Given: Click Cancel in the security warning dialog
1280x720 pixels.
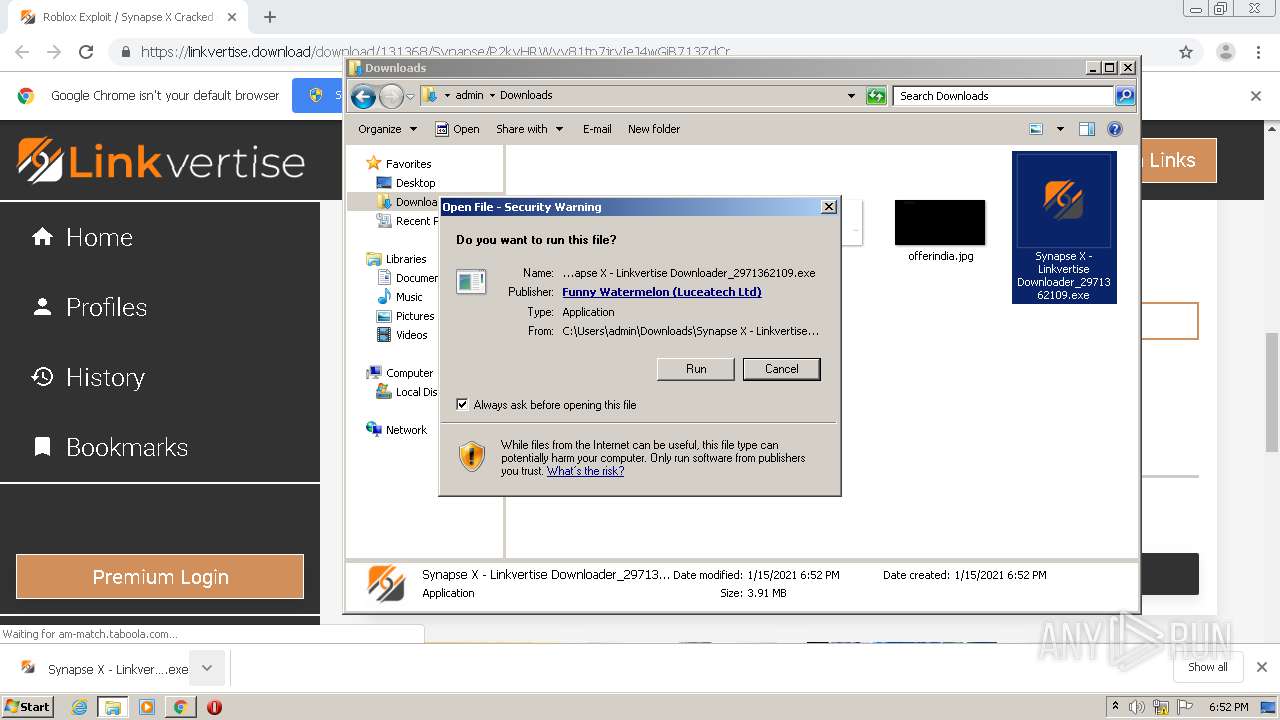Looking at the screenshot, I should pos(781,369).
